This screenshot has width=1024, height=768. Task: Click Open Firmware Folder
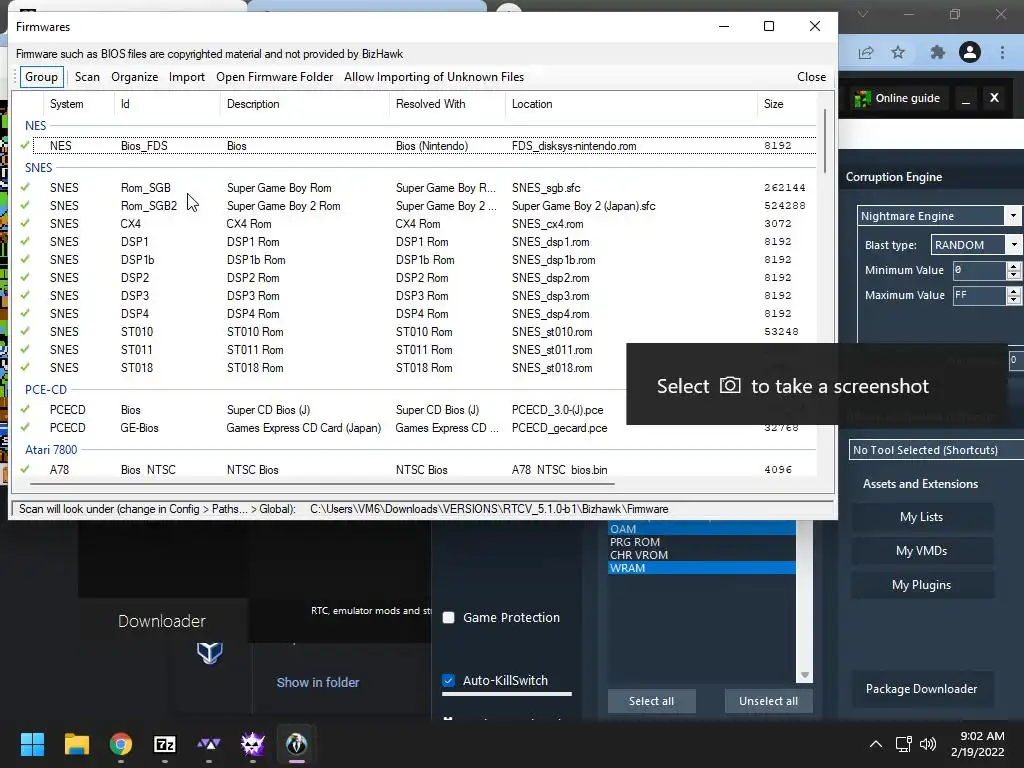click(274, 77)
